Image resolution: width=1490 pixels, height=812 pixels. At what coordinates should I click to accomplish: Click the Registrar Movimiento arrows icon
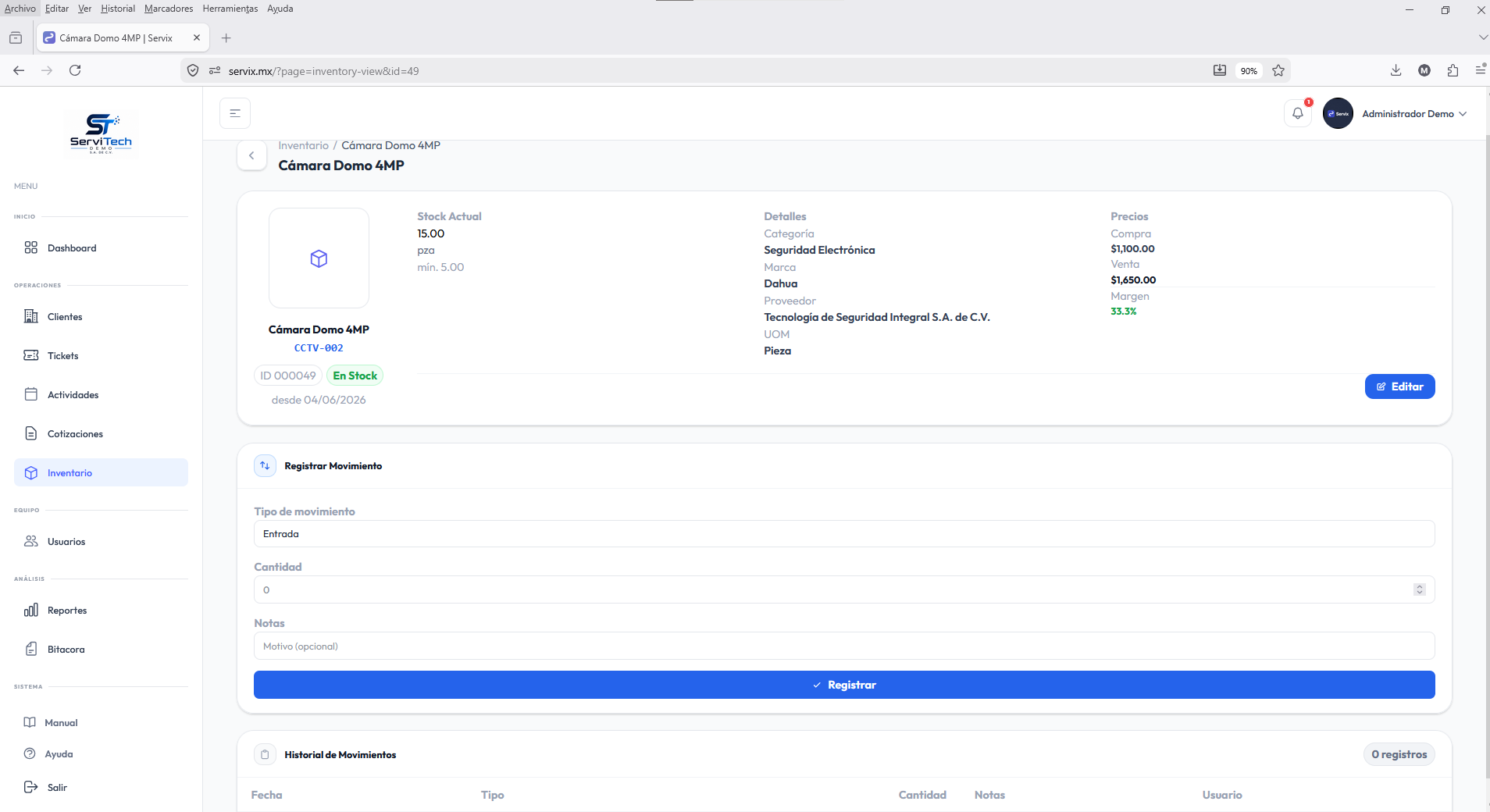tap(265, 465)
